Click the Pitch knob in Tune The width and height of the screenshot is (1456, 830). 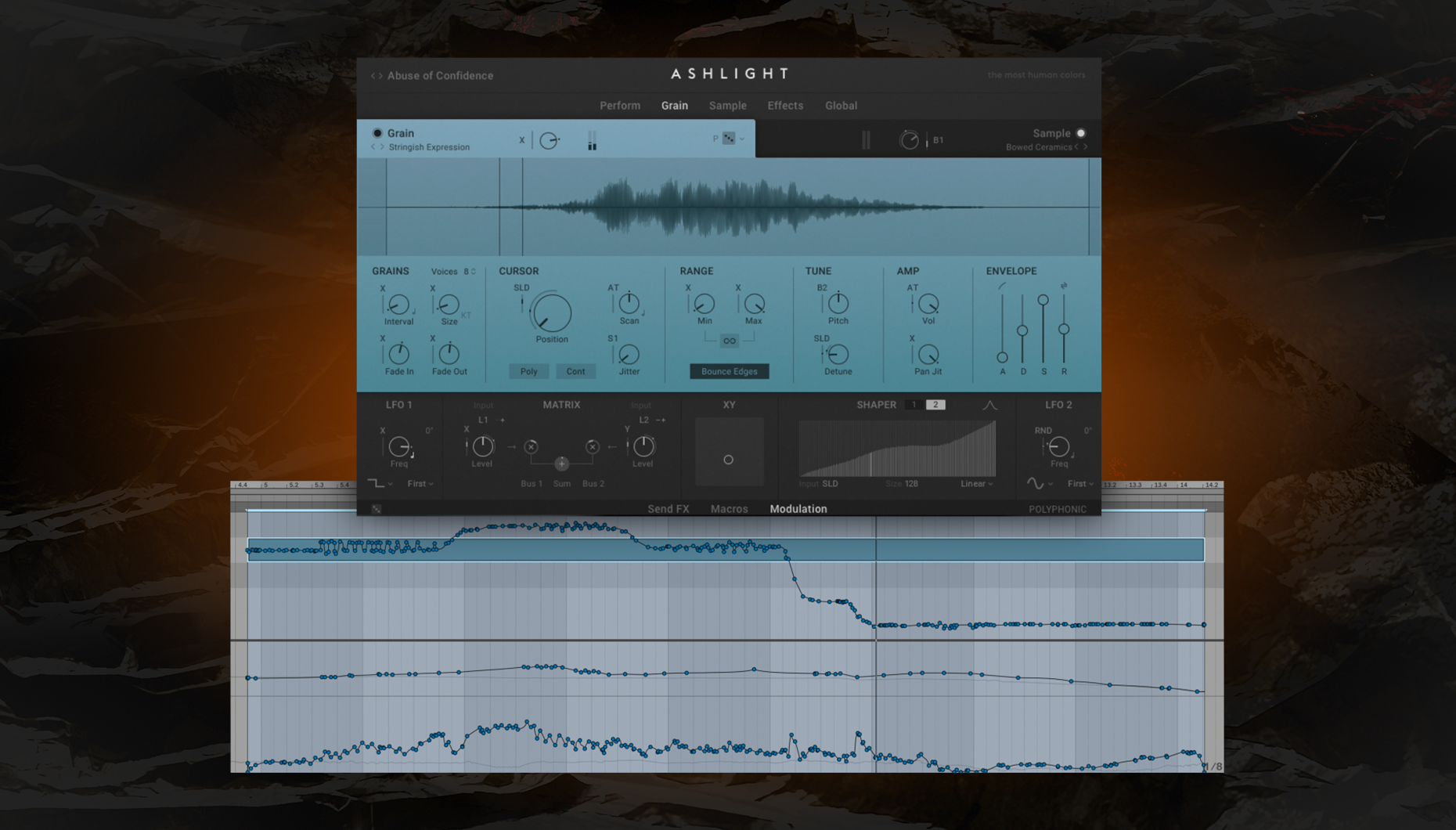(838, 303)
